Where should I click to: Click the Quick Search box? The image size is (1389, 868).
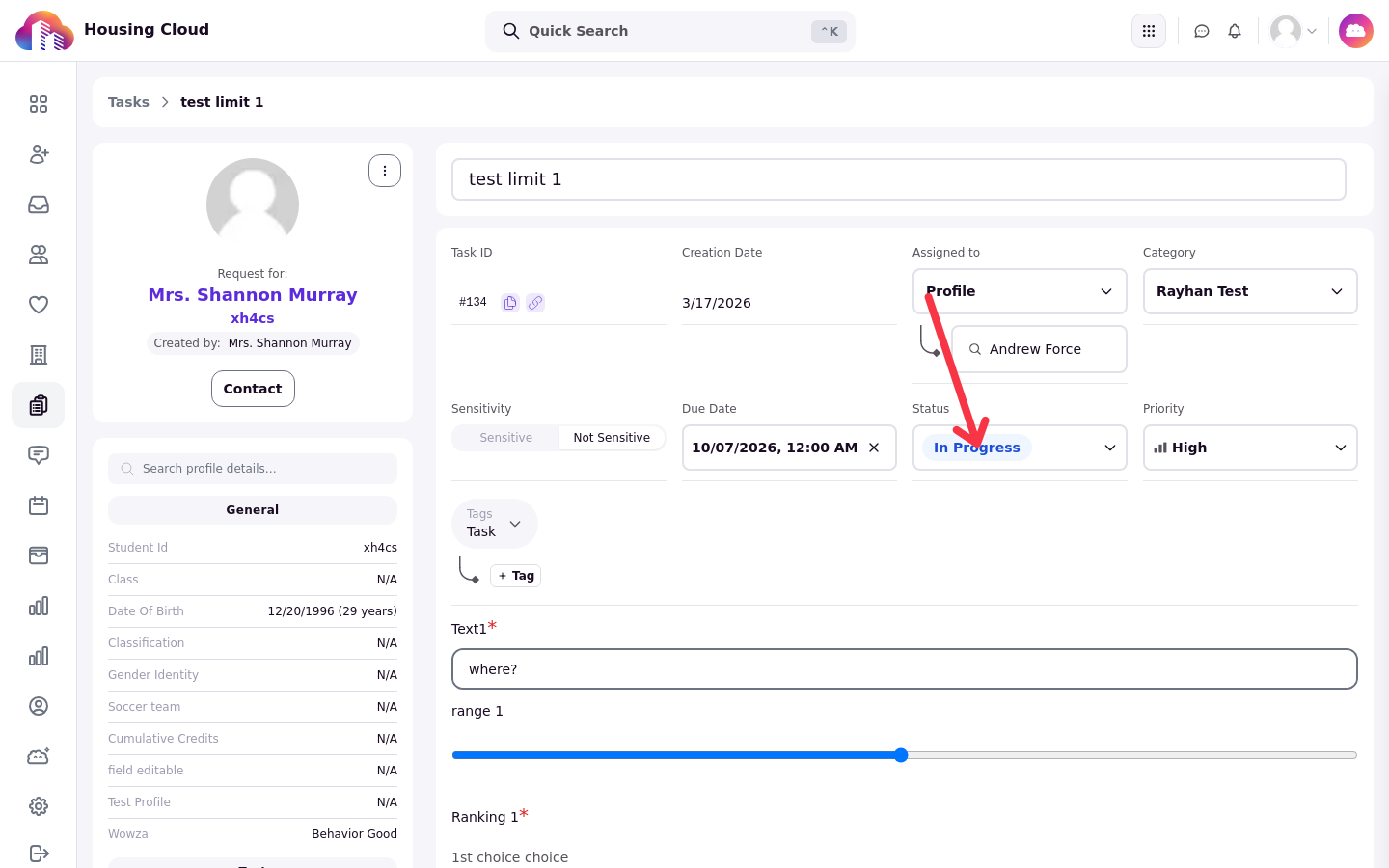click(x=670, y=31)
